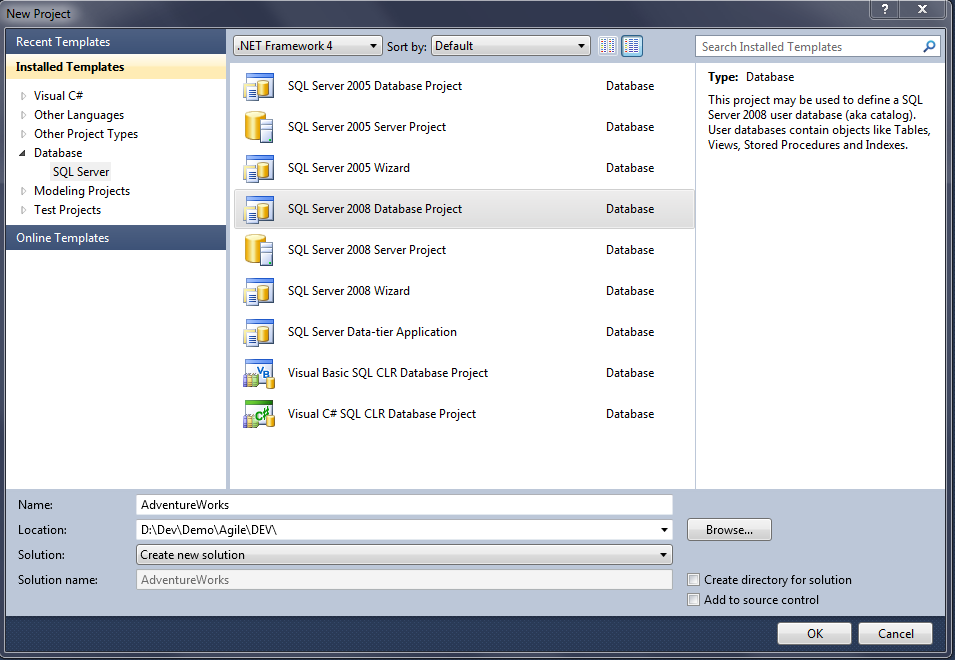Screen dimensions: 955x660
Task: Select 'SQL Server 2005 Wizard' text
Action: [348, 168]
